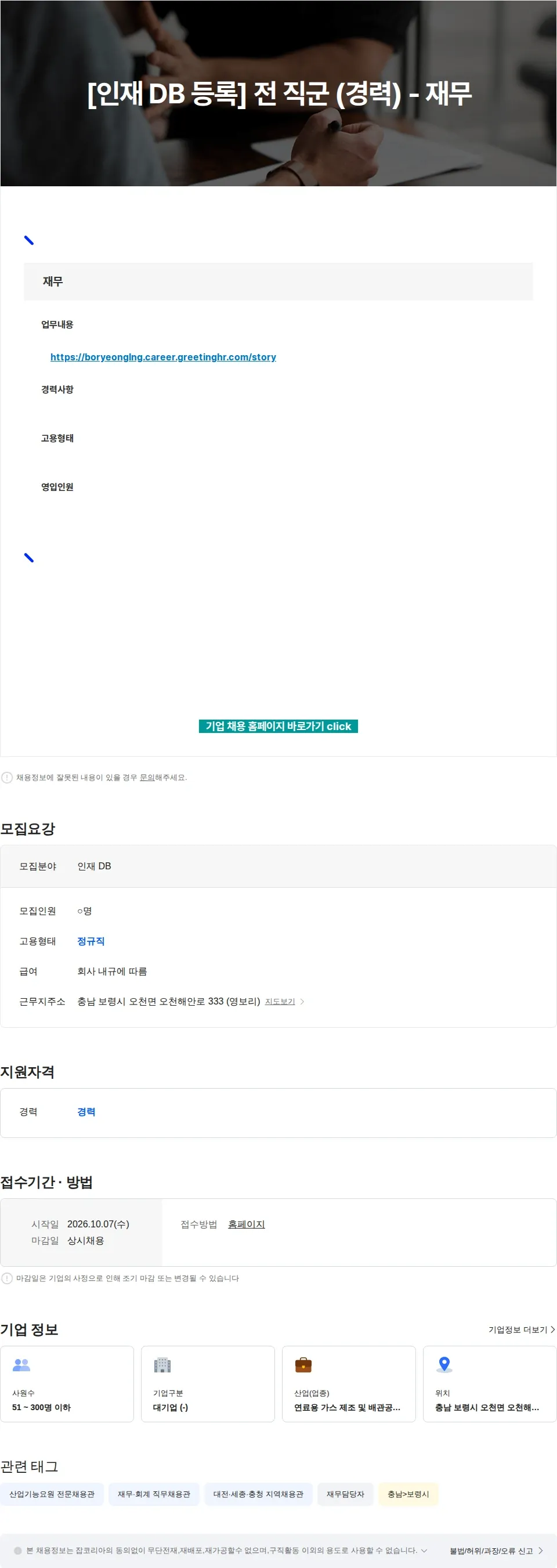This screenshot has height=1568, width=557.
Task: Click the info icon beside 채용정보 notice
Action: pyautogui.click(x=7, y=777)
